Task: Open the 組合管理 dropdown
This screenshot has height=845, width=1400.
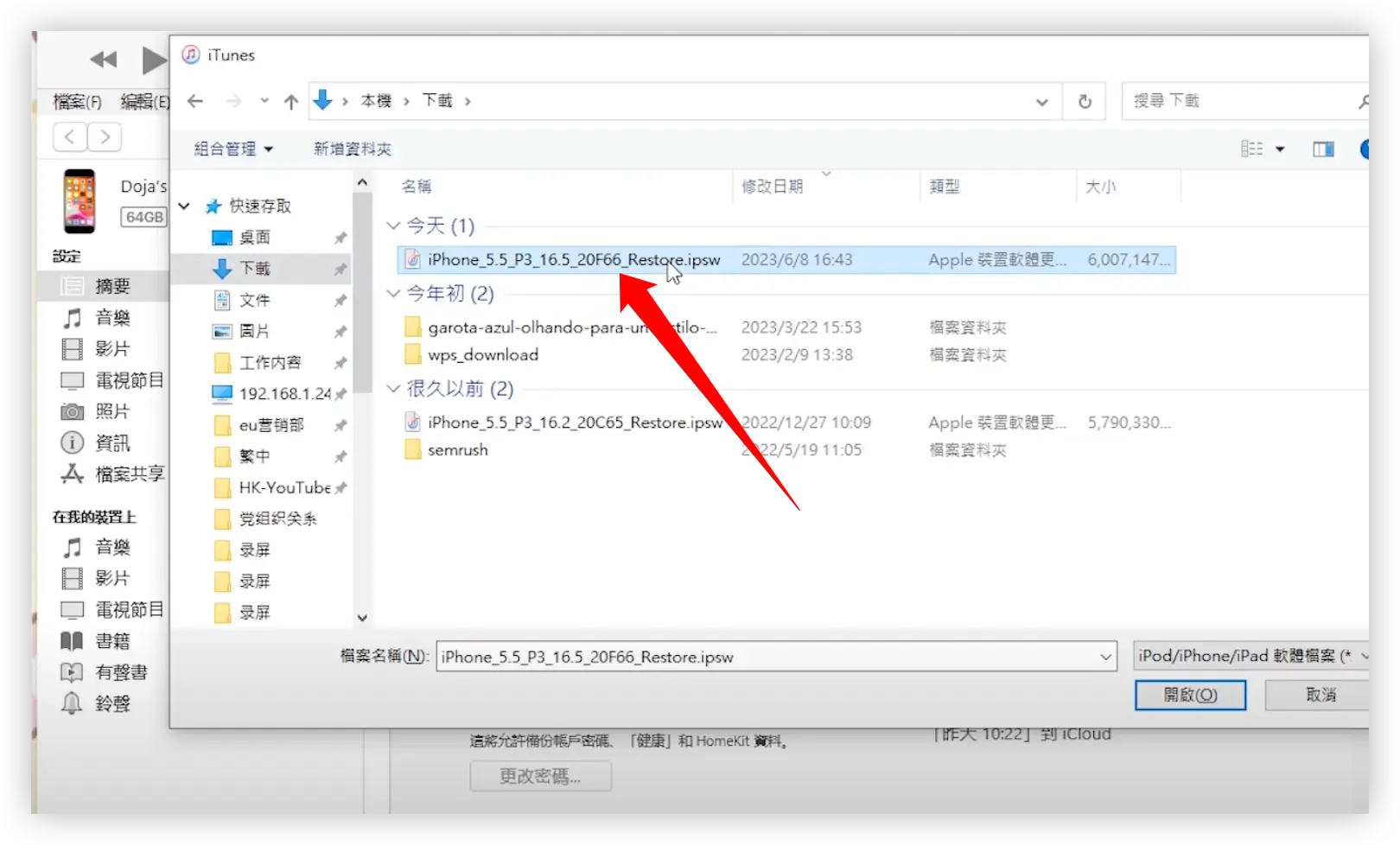Action: click(230, 148)
